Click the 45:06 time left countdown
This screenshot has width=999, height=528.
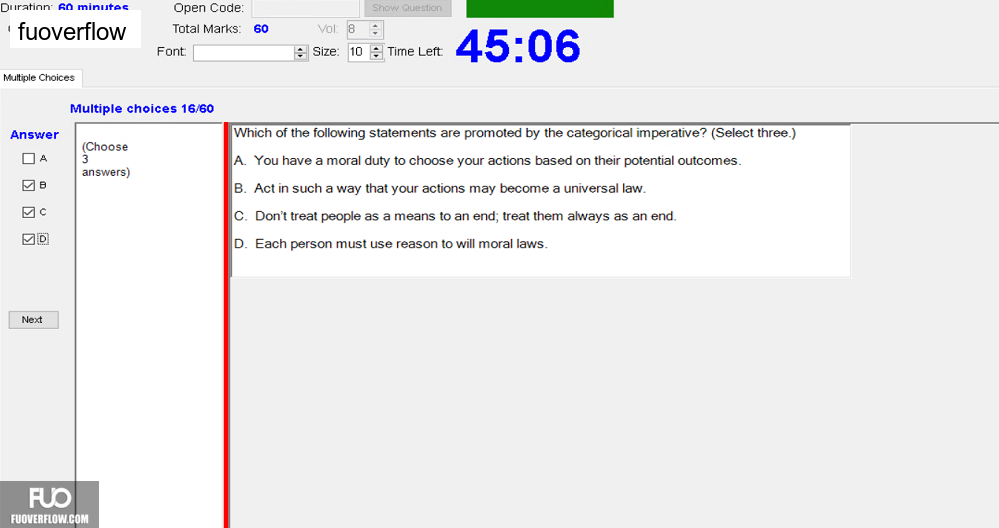click(x=518, y=46)
